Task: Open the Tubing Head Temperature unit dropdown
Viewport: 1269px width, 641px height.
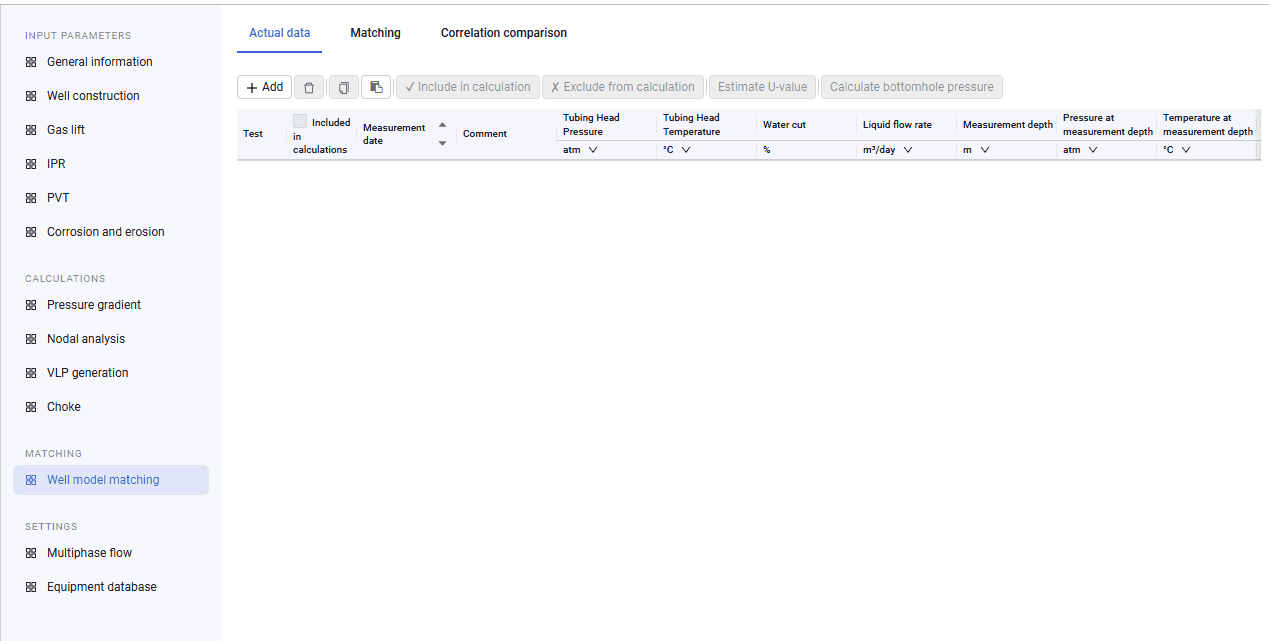Action: pos(677,150)
